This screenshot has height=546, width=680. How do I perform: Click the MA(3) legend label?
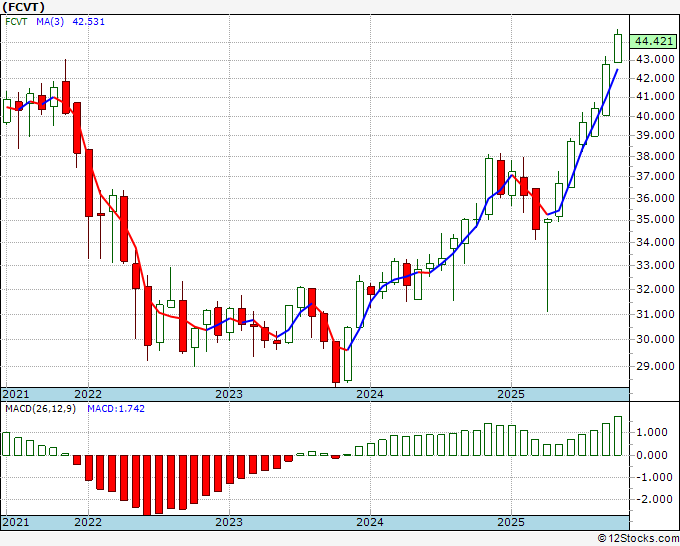coord(50,22)
